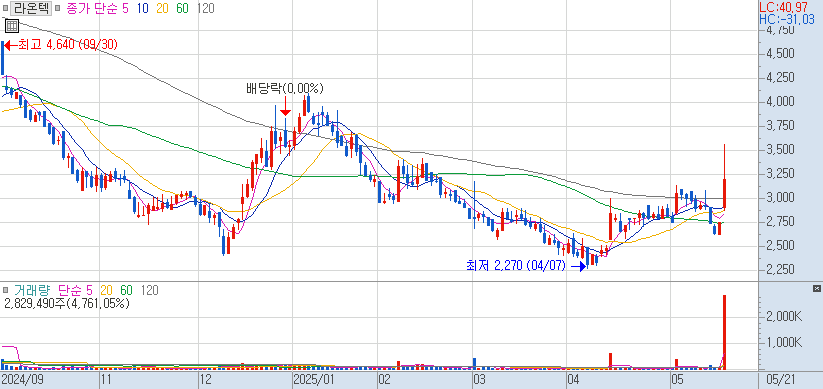Click the 3,500 price axis label

pyautogui.click(x=780, y=150)
